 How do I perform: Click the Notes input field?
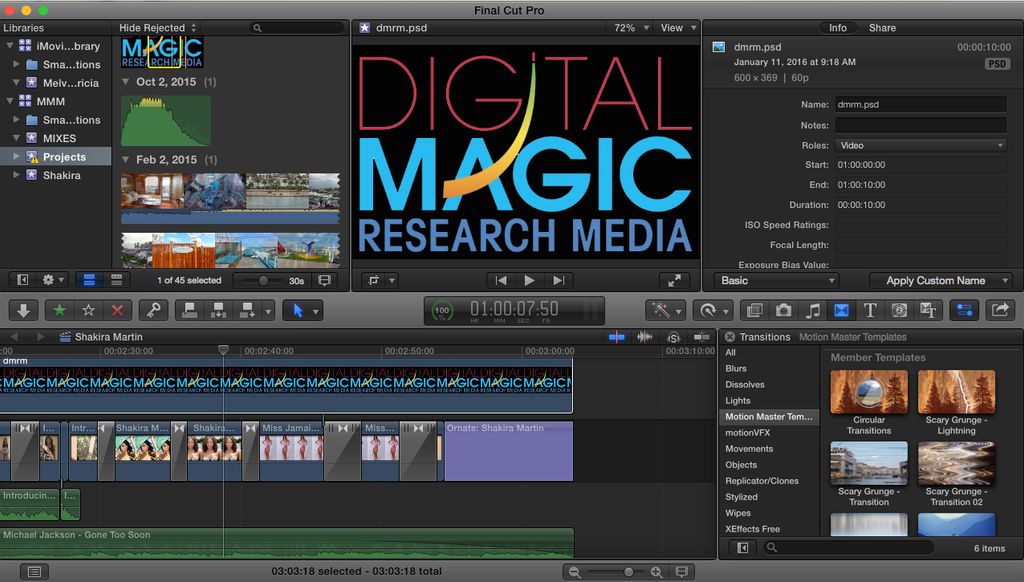(x=920, y=125)
